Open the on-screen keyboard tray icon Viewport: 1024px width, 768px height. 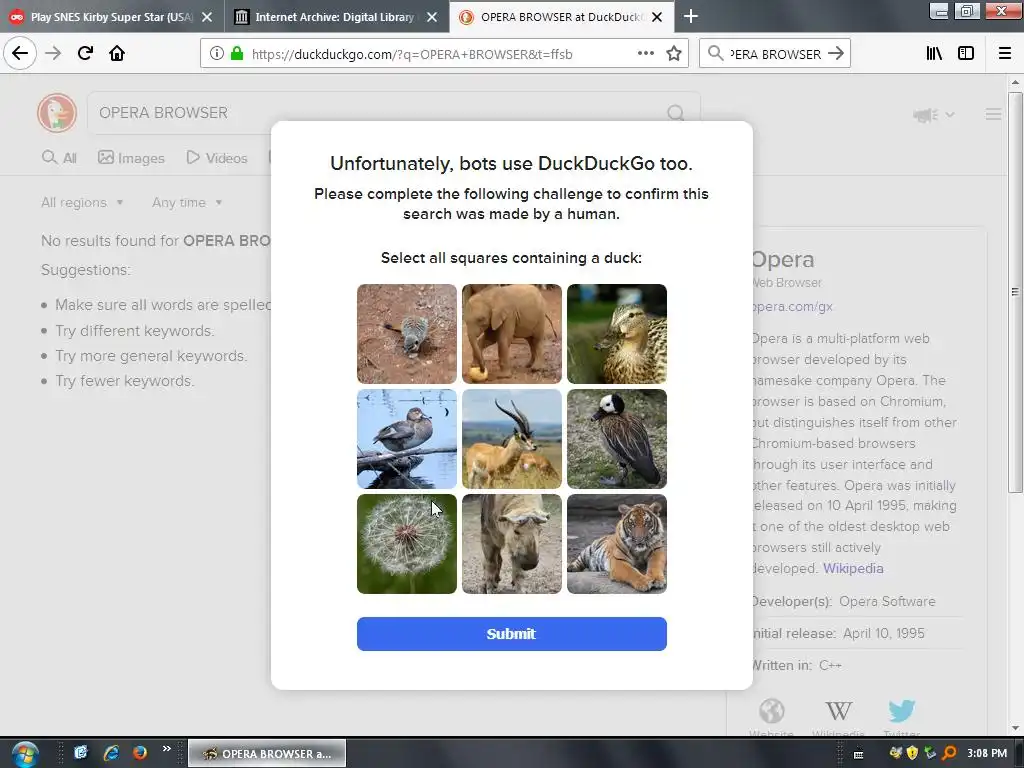pos(859,754)
